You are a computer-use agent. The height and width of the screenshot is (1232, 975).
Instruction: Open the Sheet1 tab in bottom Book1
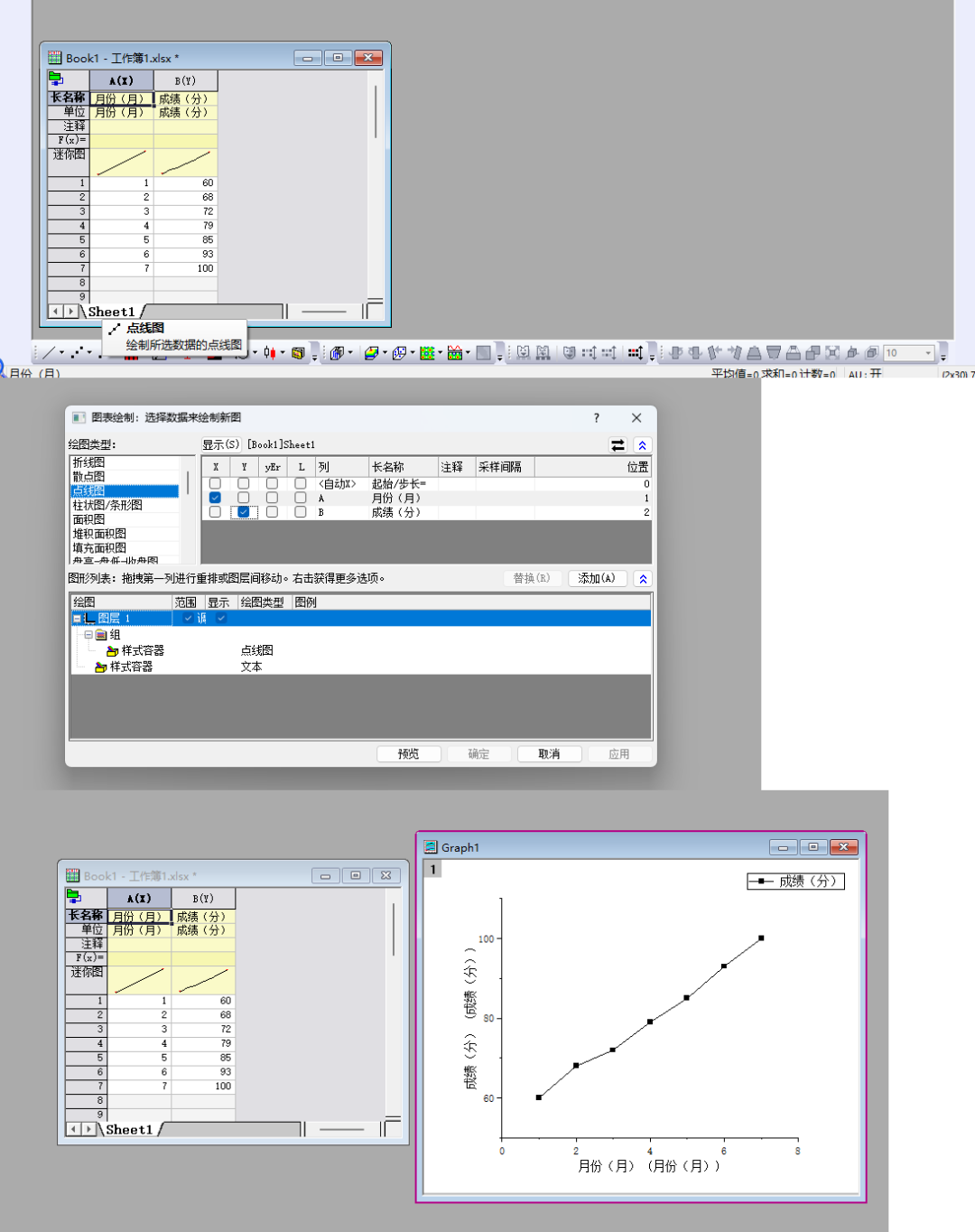[x=129, y=1130]
